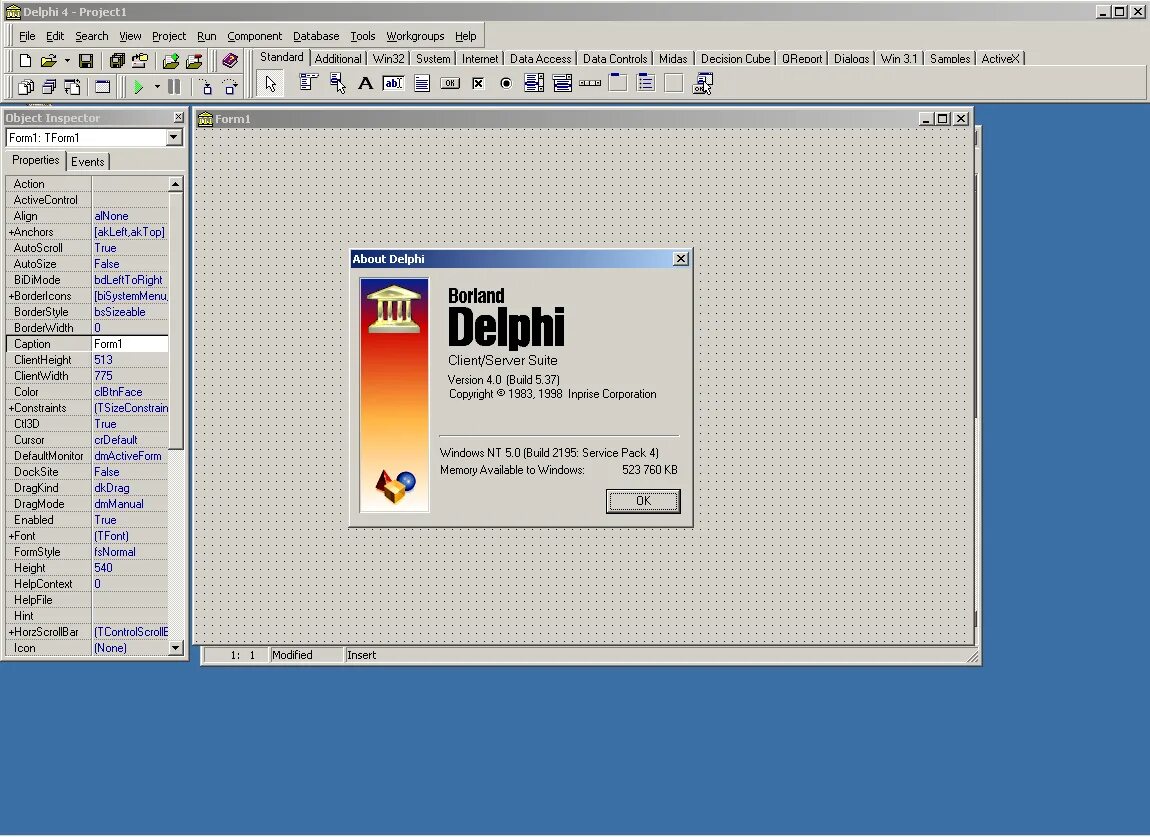Select the RadioGroup component icon

[646, 83]
